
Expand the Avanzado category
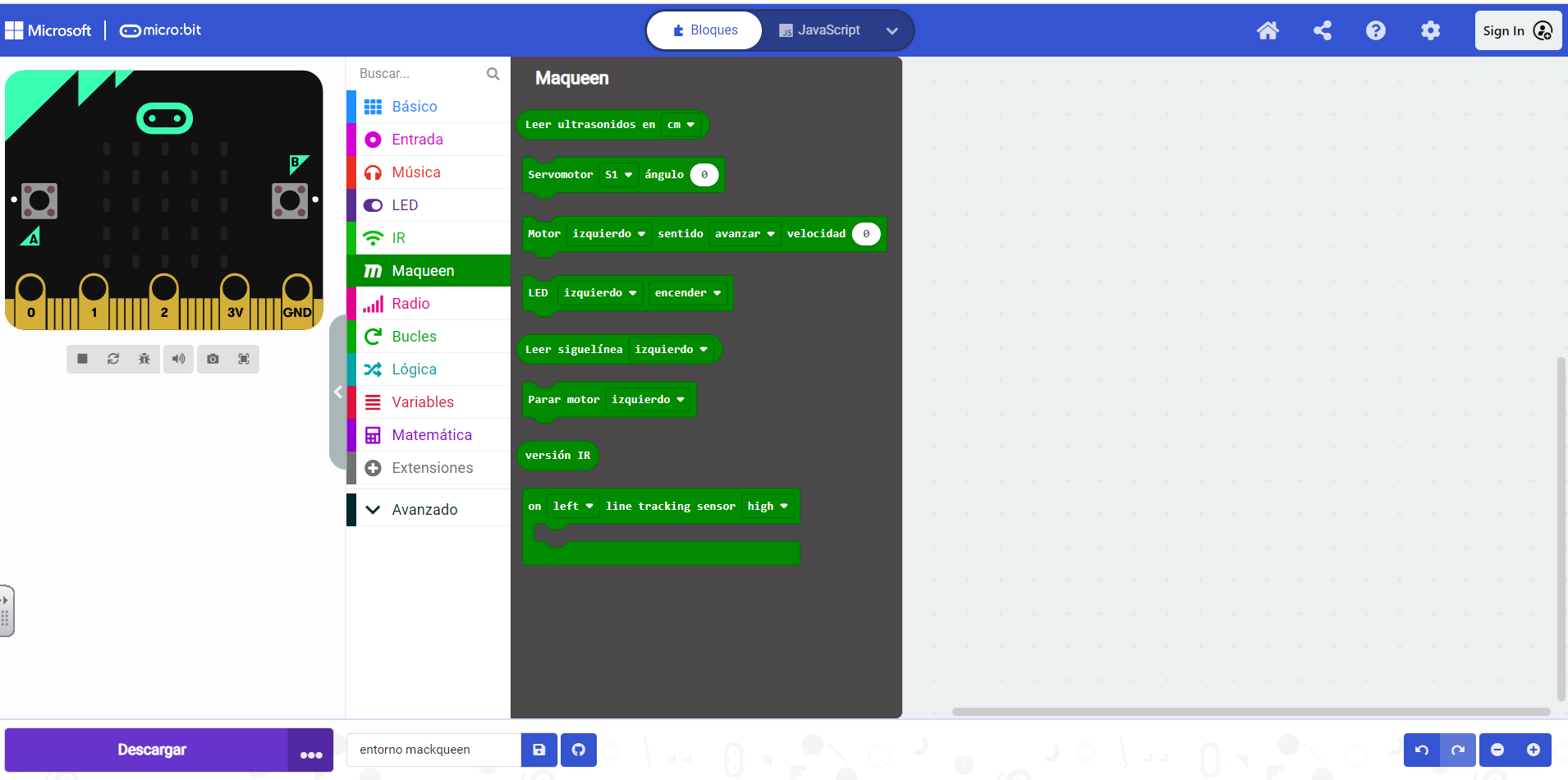tap(424, 510)
